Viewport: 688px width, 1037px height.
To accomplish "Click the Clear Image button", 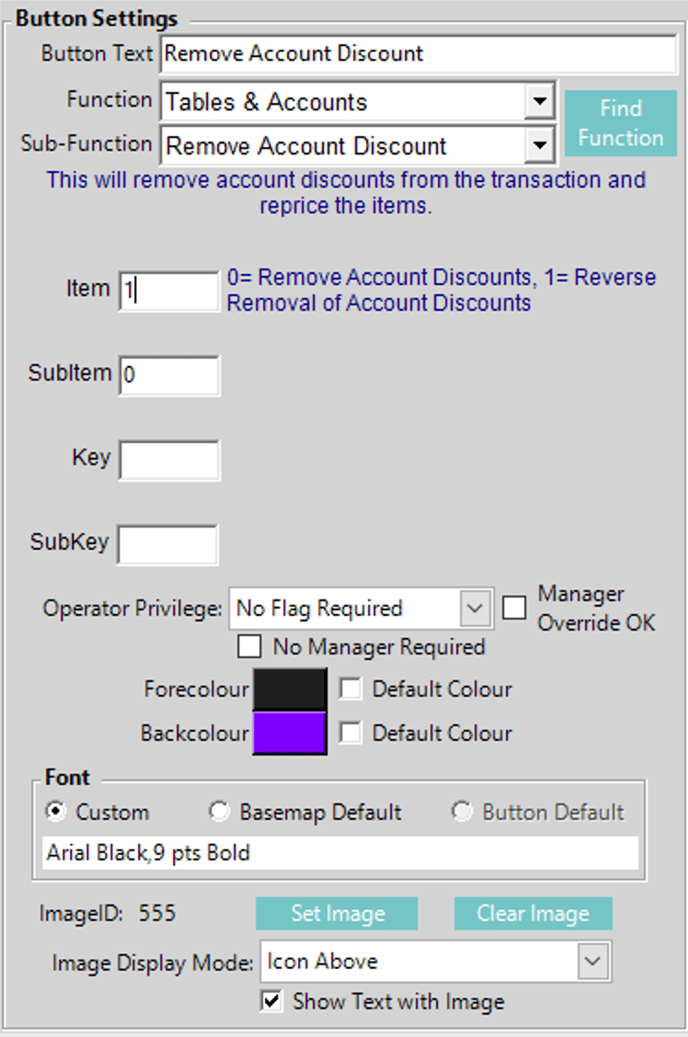I will pyautogui.click(x=533, y=913).
